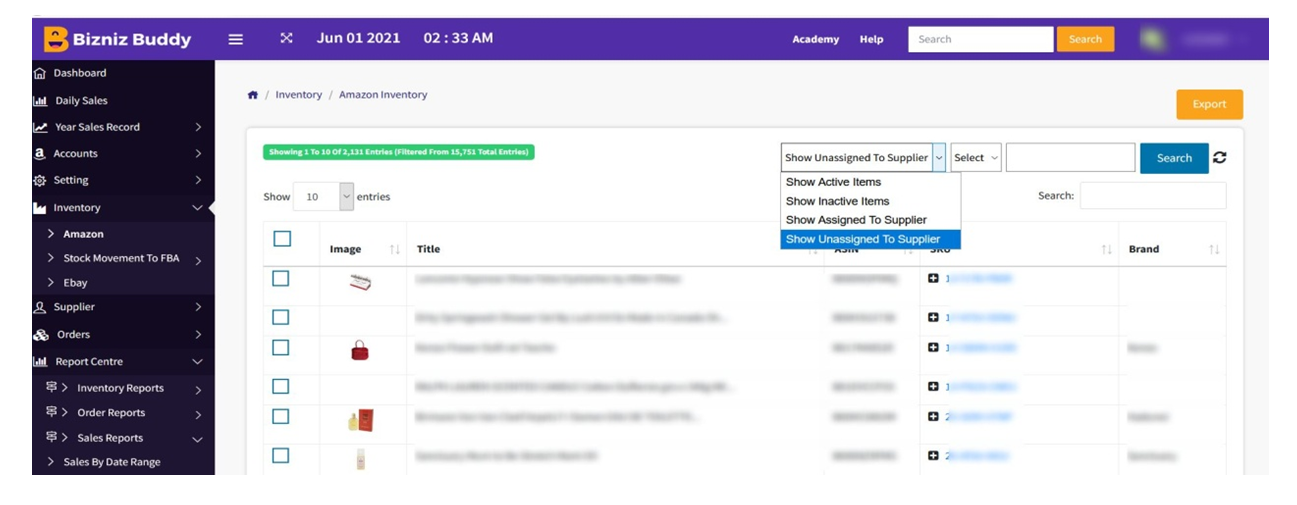This screenshot has height=505, width=1297.
Task: Click the Orders boxes icon
Action: pos(40,334)
